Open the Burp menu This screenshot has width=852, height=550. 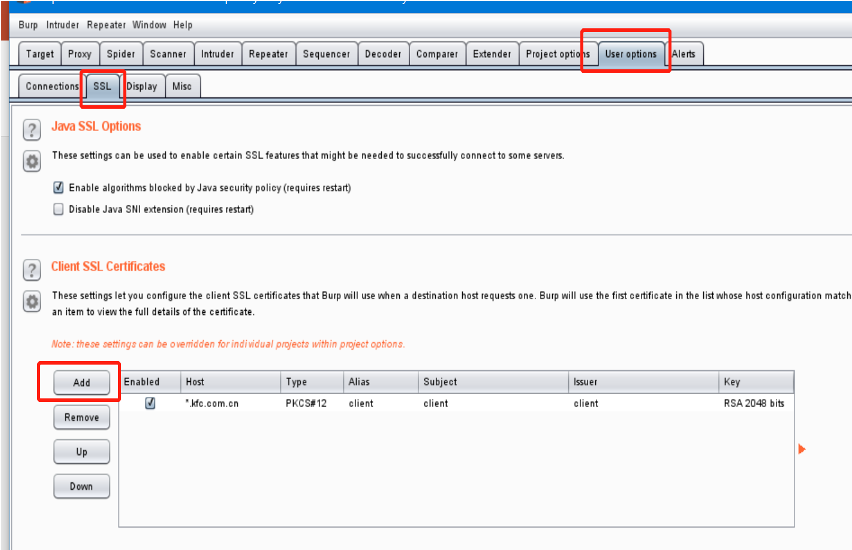(x=28, y=25)
